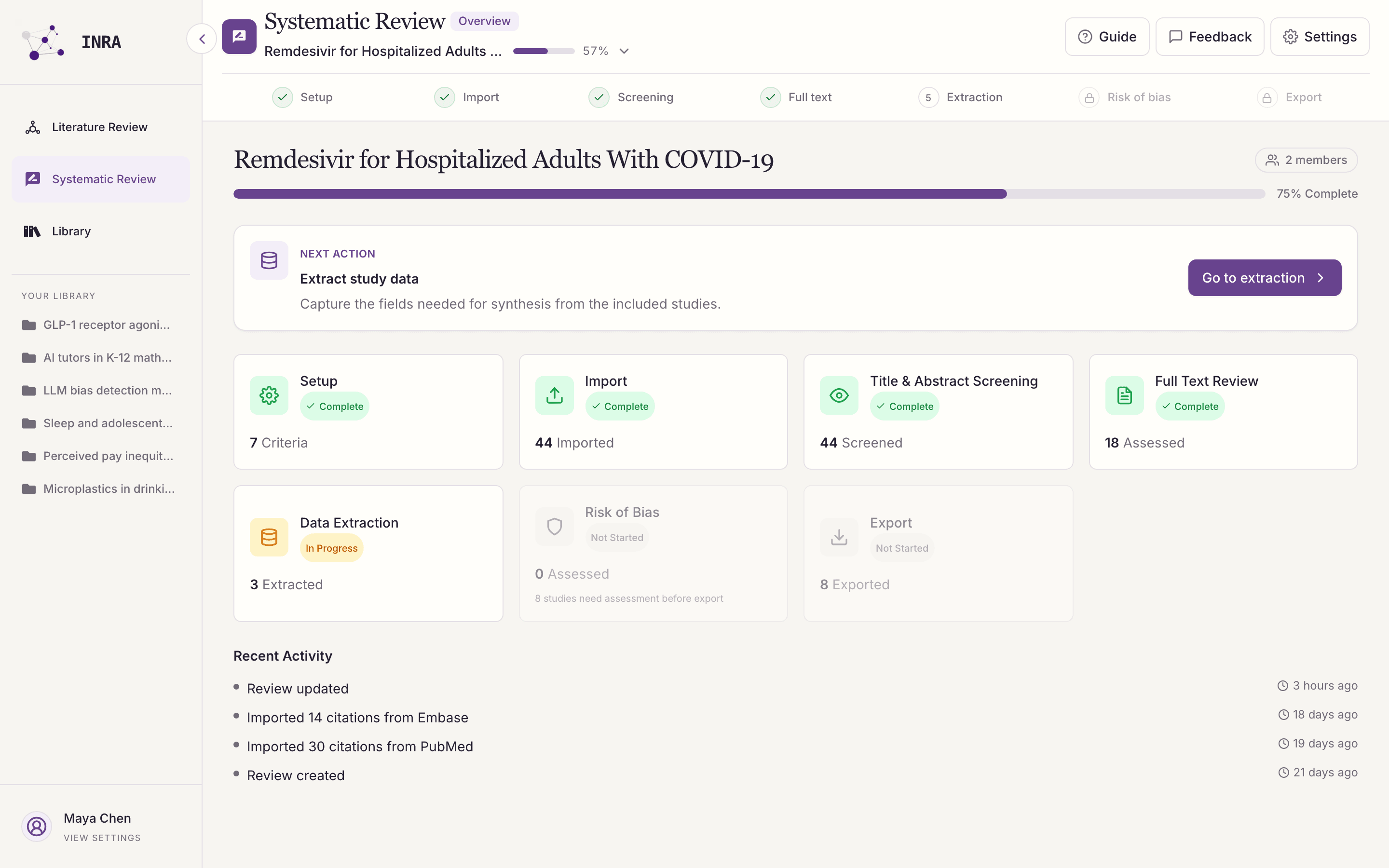Go to the Setup step tab
This screenshot has width=1389, height=868.
click(302, 97)
